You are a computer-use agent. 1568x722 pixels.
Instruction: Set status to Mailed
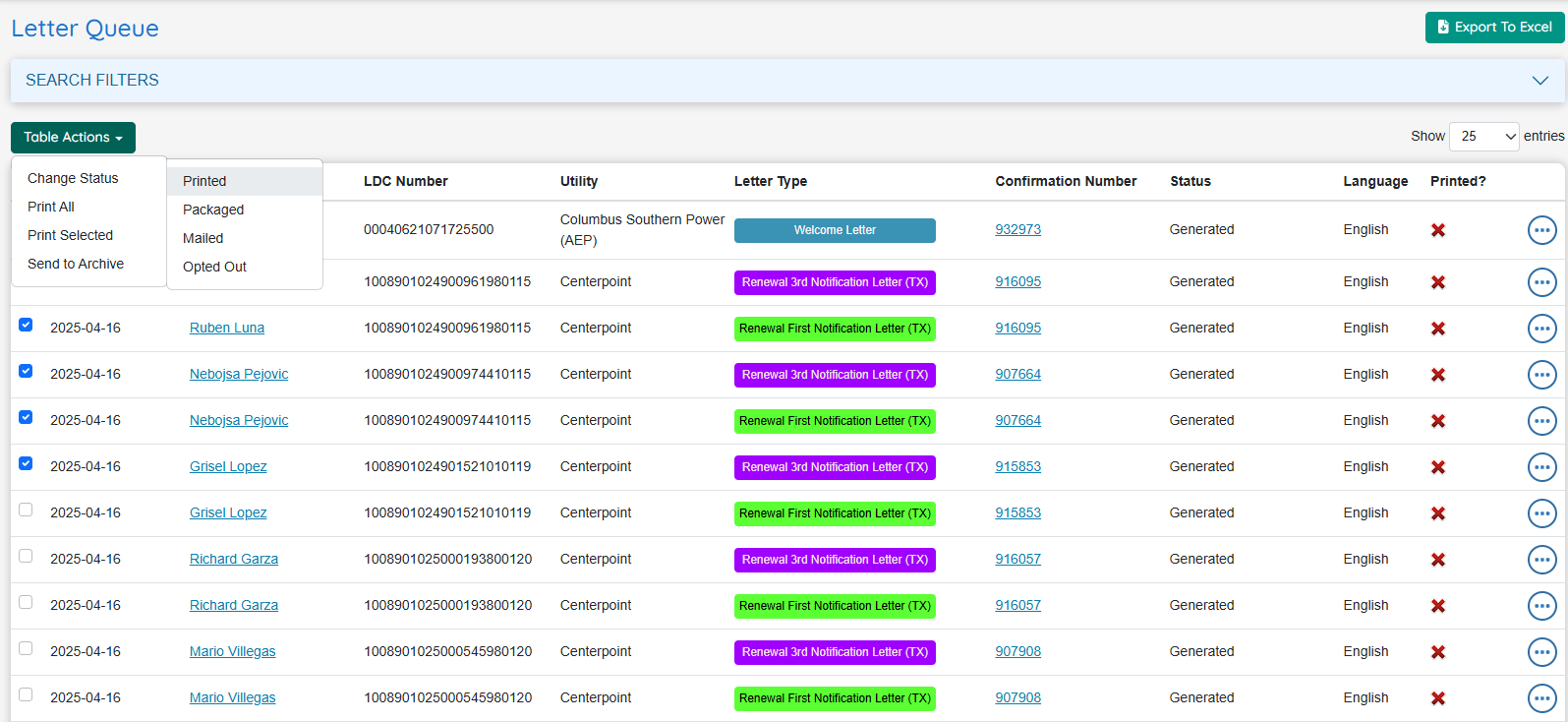coord(245,238)
